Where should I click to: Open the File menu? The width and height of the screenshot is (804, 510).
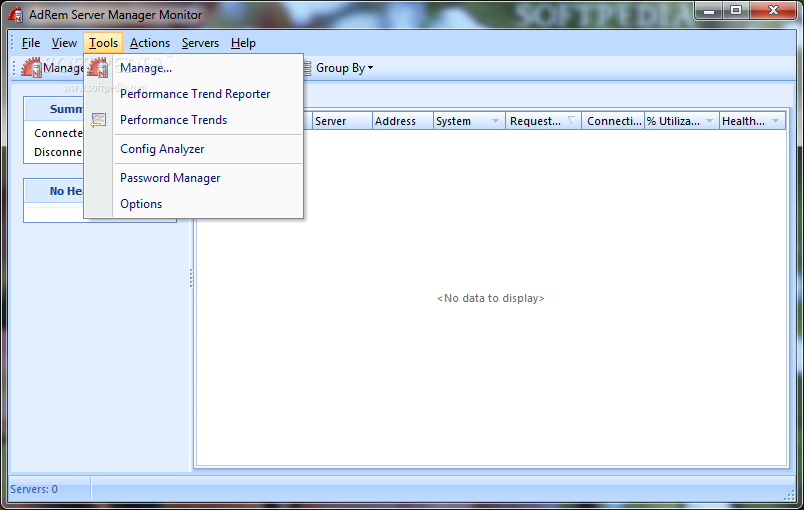click(31, 43)
